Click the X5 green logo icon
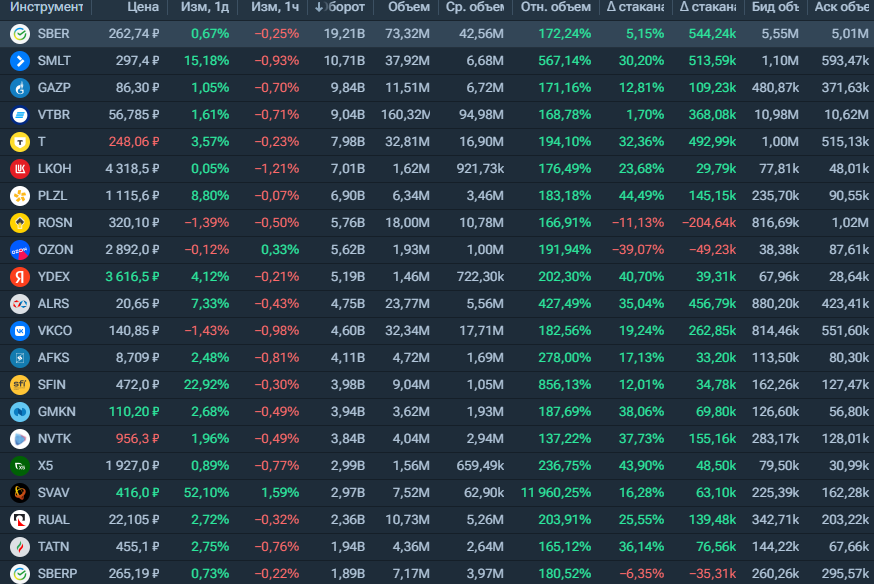 (x=20, y=466)
